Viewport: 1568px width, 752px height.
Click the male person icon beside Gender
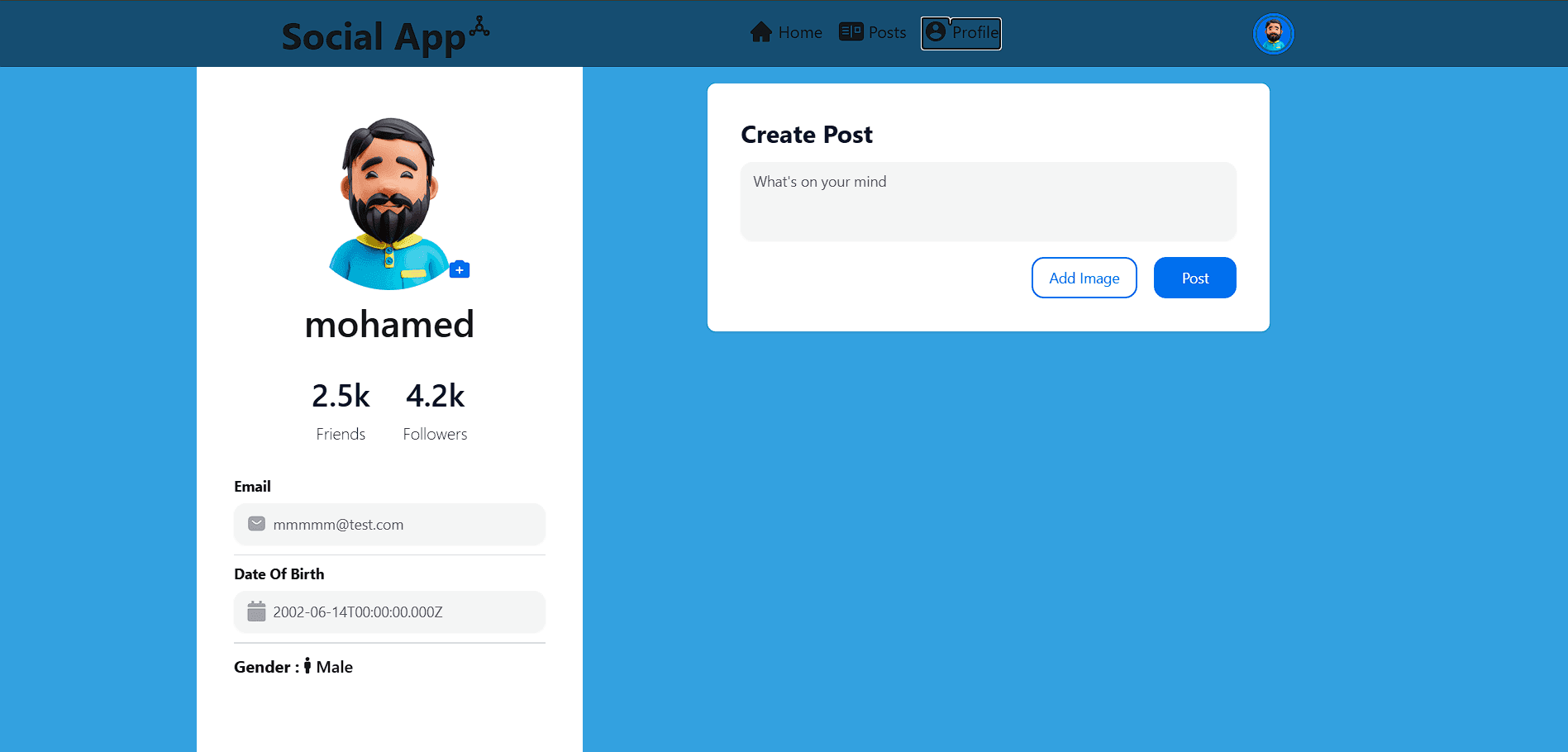click(x=307, y=666)
